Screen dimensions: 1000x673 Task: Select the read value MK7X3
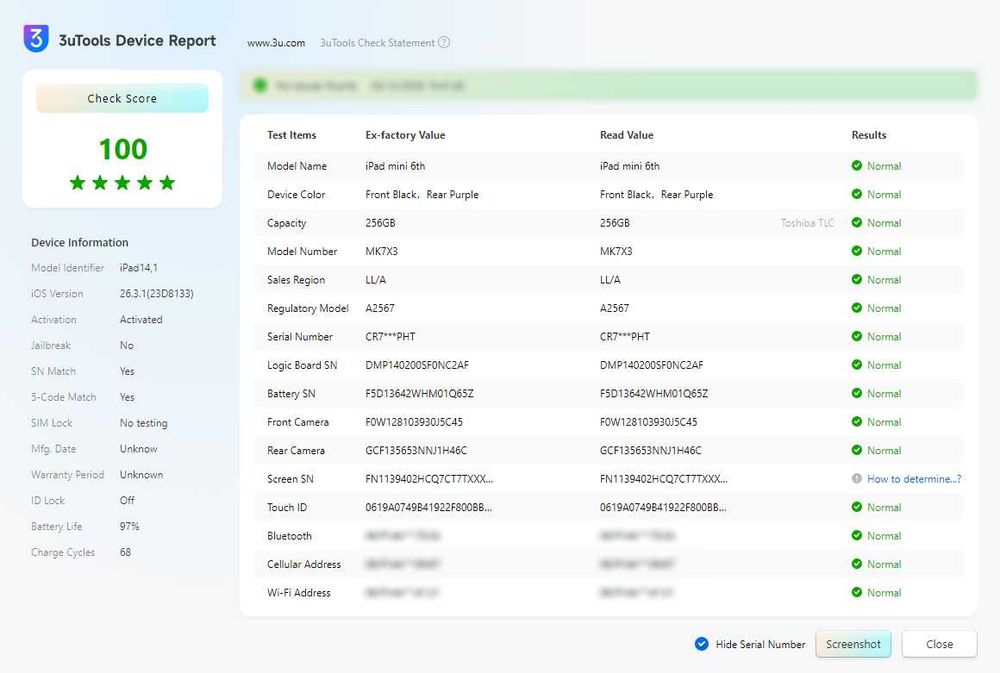616,251
